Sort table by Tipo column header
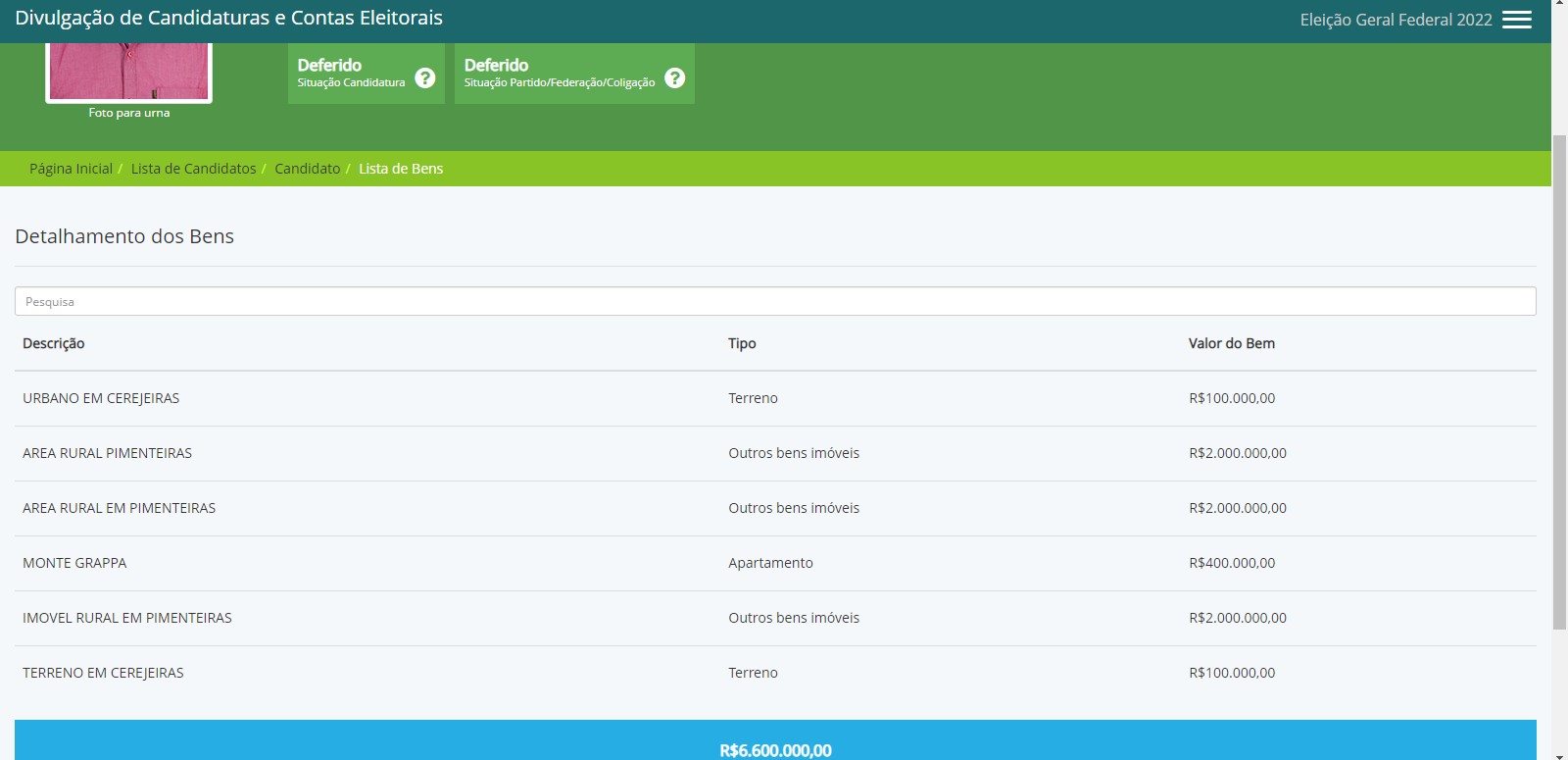This screenshot has height=760, width=1568. 742,343
